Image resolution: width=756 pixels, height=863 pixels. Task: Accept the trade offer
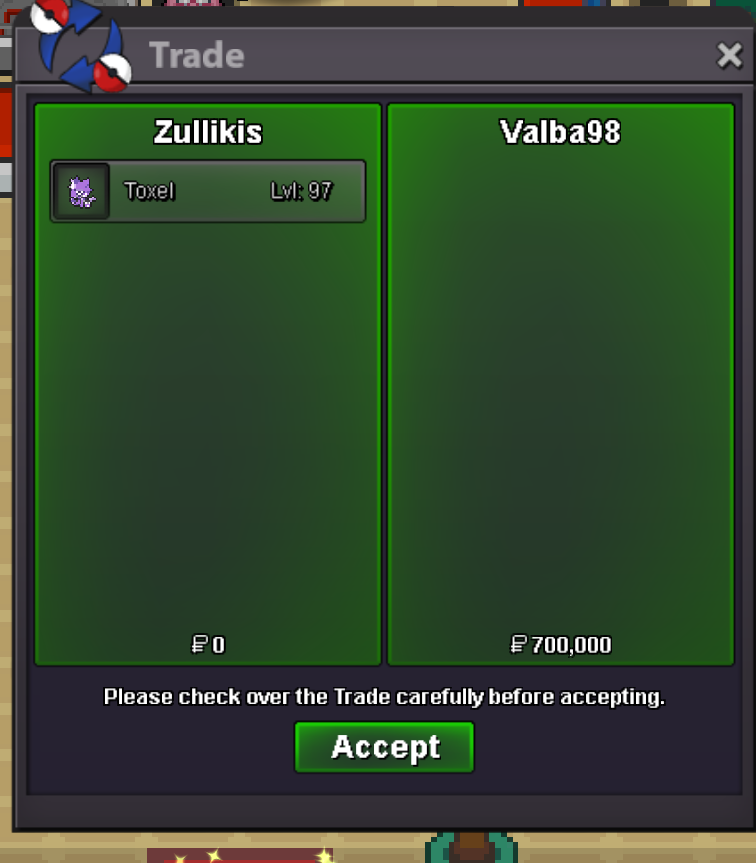pos(384,747)
